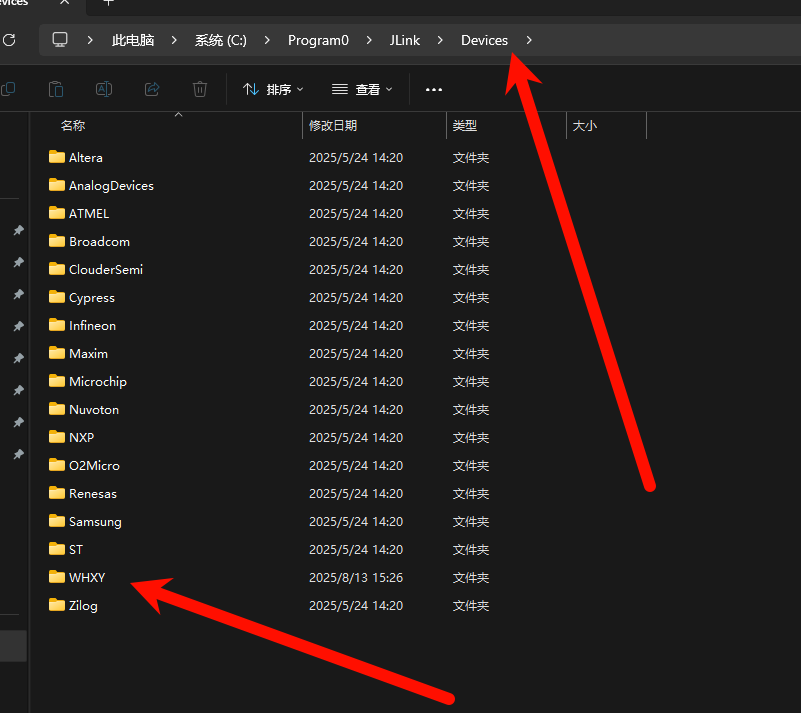Click the Samsung folder name
Image resolution: width=801 pixels, height=713 pixels.
pos(95,522)
